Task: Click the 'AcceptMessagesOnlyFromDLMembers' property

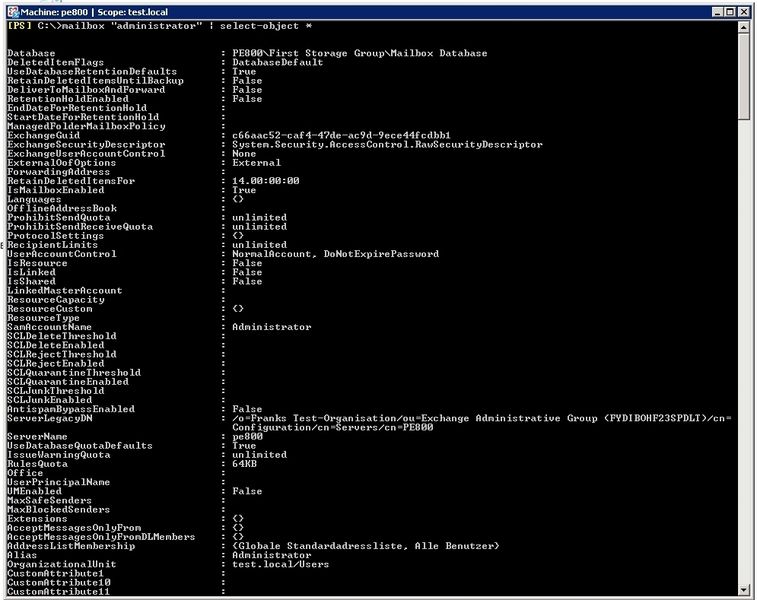Action: pos(101,537)
